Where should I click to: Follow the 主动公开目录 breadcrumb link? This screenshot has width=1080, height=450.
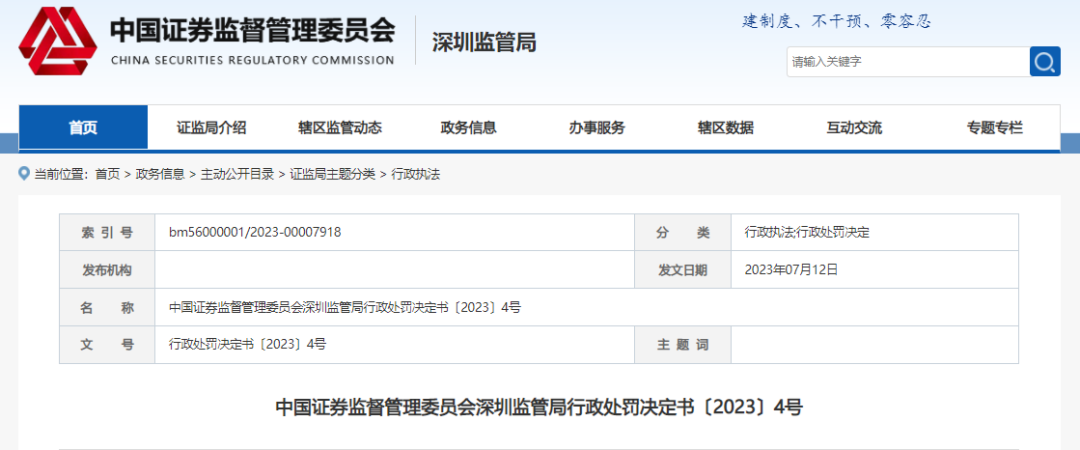pos(237,174)
